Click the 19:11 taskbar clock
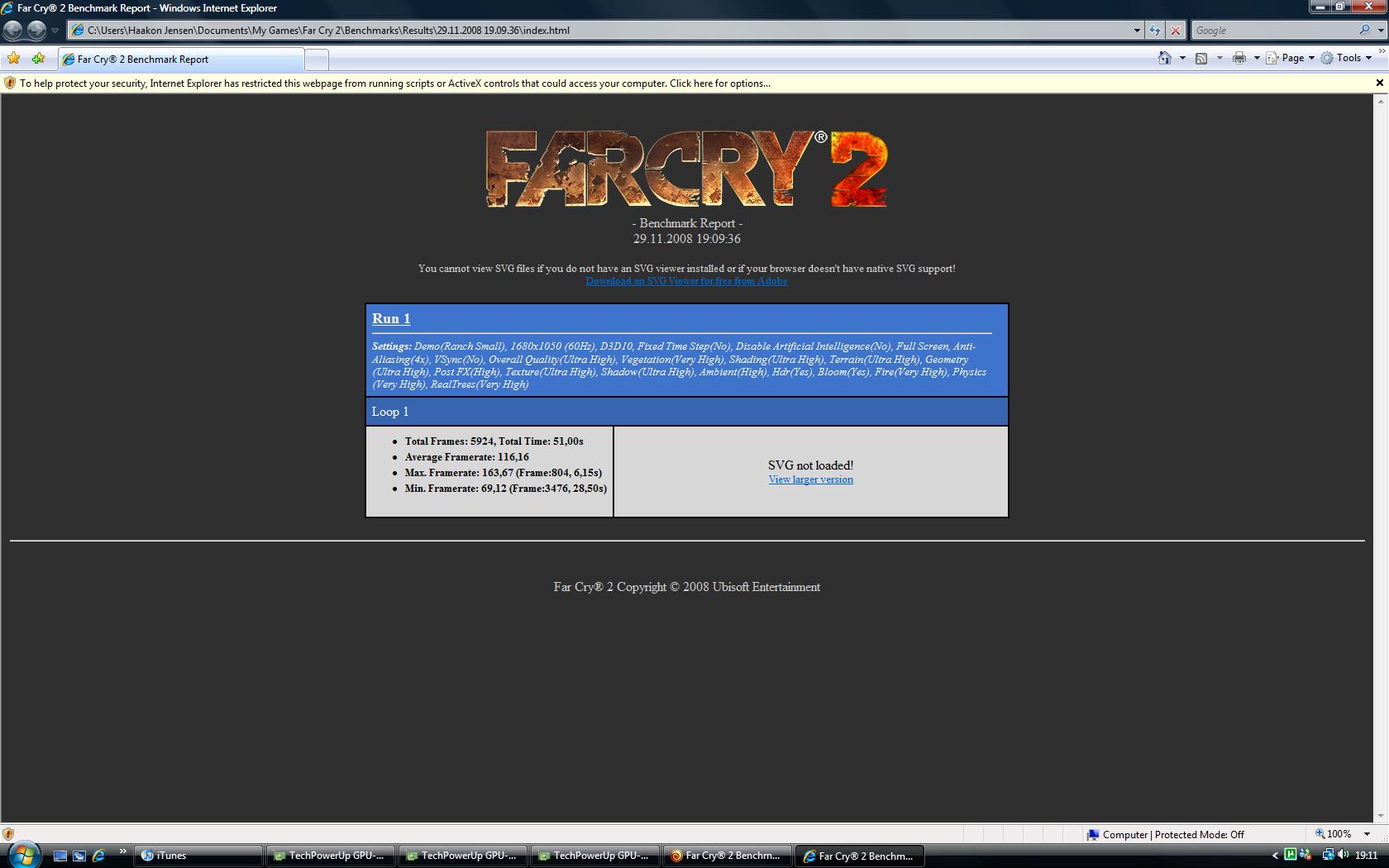 (1367, 856)
